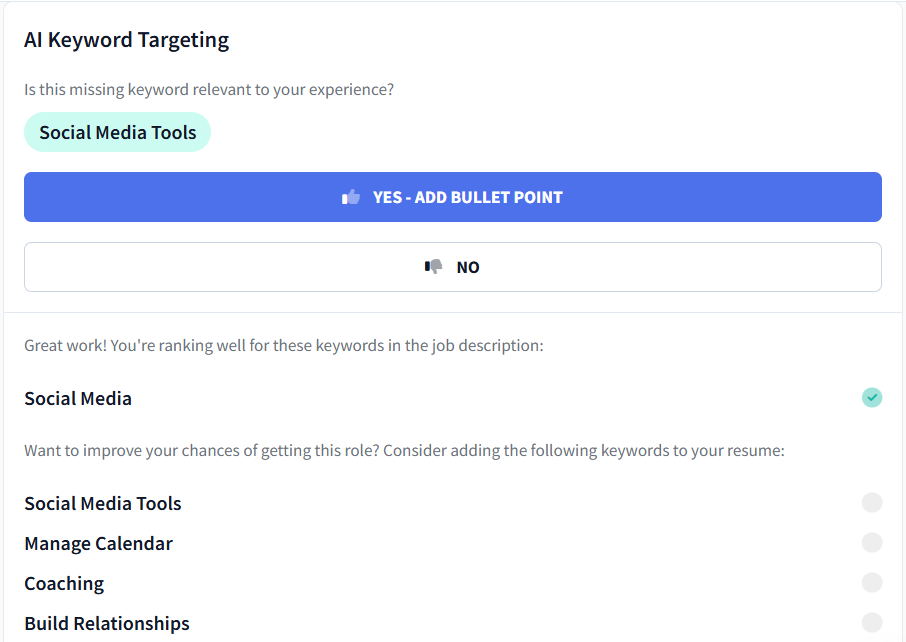The width and height of the screenshot is (906, 642).
Task: Click YES - ADD BULLET POINT button
Action: click(x=453, y=196)
